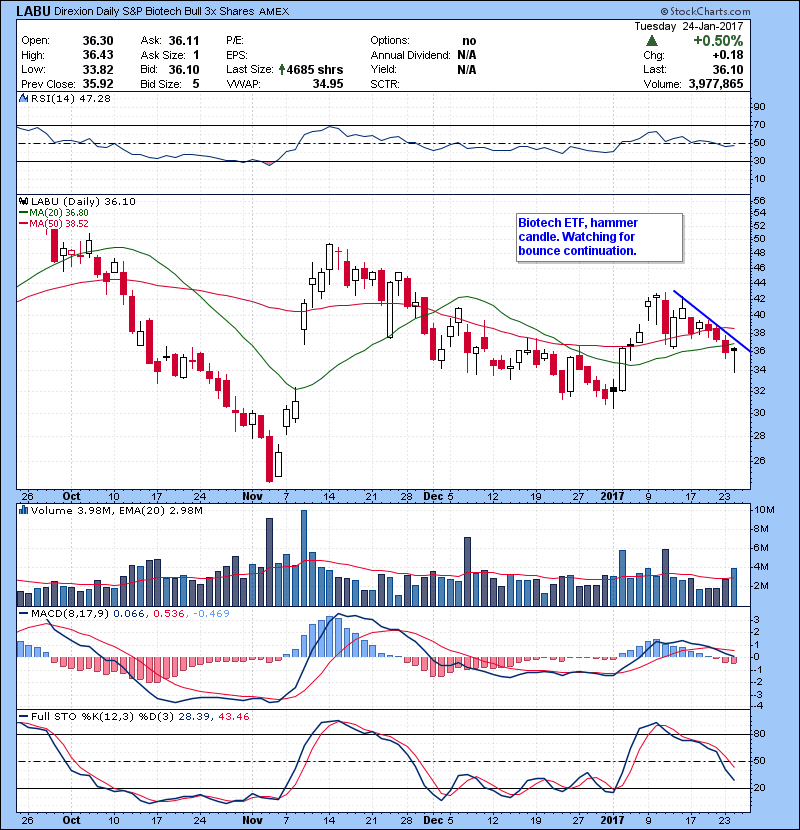The height and width of the screenshot is (830, 800).
Task: Click the MA(20) 36.80 legend text
Action: click(59, 213)
